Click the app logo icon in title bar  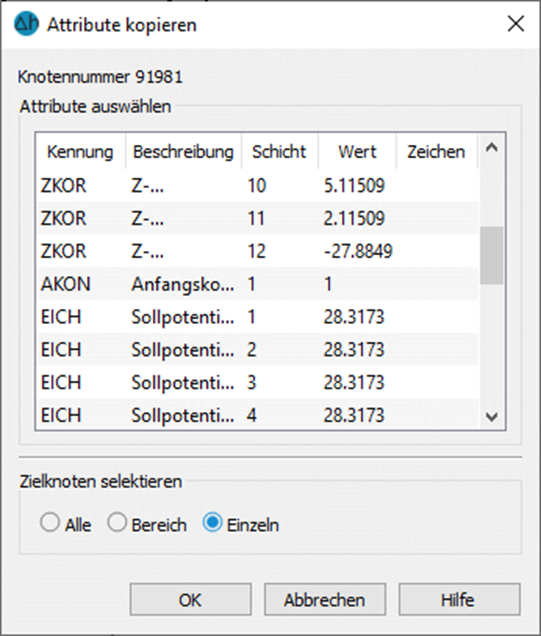[26, 24]
